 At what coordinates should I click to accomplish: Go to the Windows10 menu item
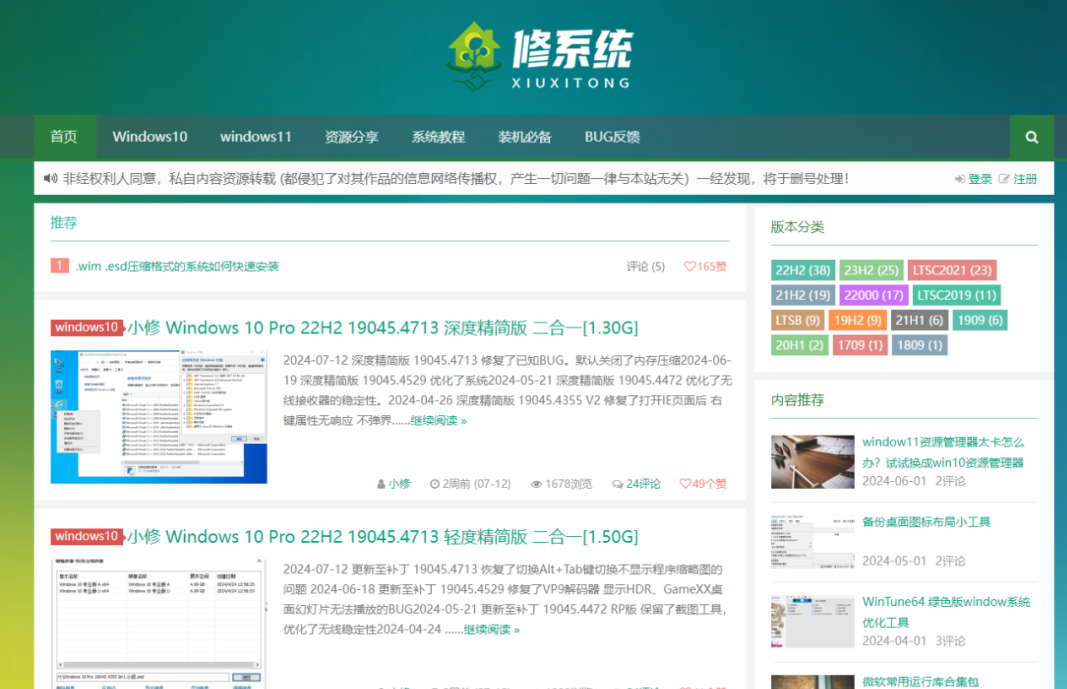tap(150, 137)
